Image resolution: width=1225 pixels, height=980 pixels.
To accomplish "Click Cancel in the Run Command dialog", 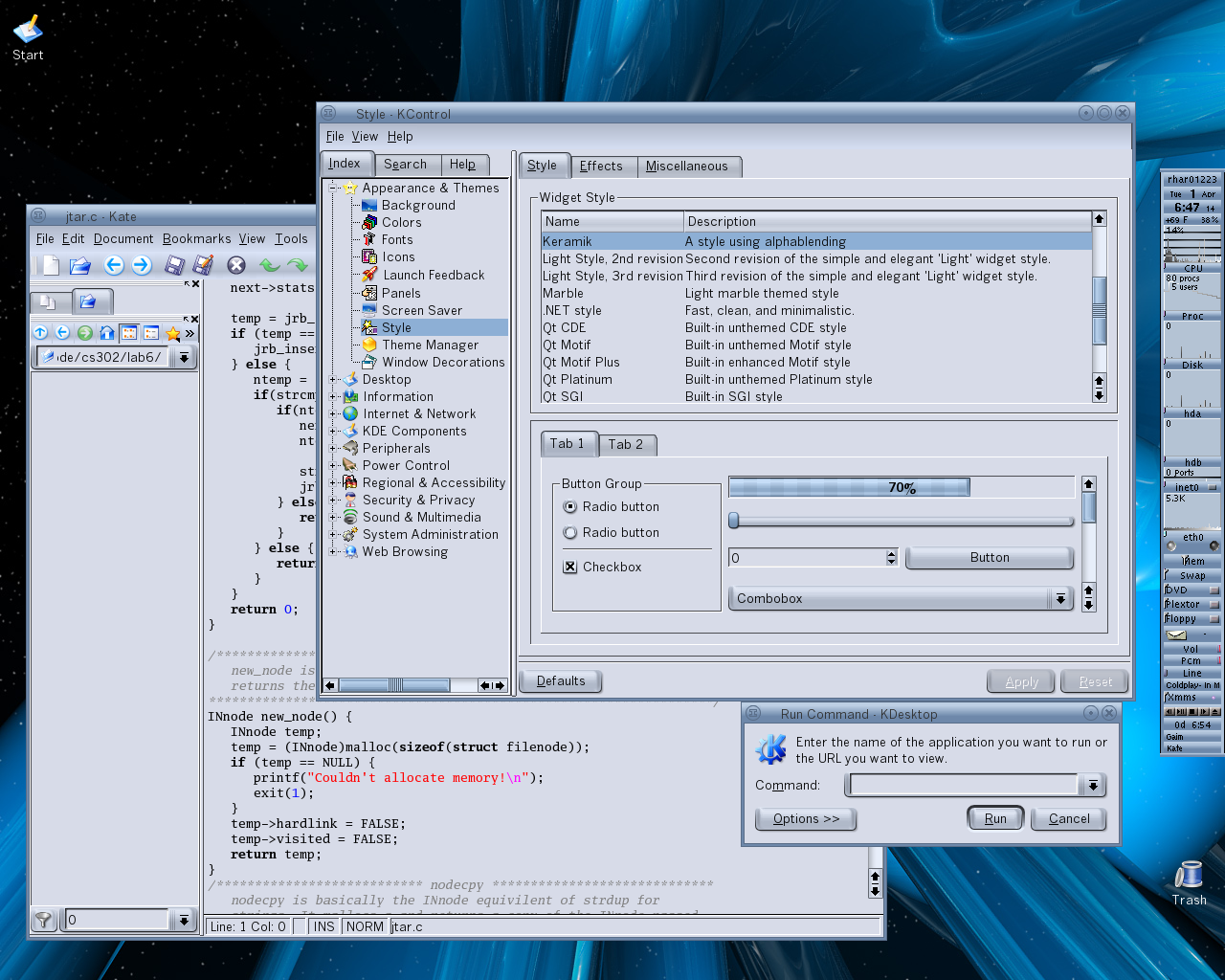I will pyautogui.click(x=1069, y=818).
